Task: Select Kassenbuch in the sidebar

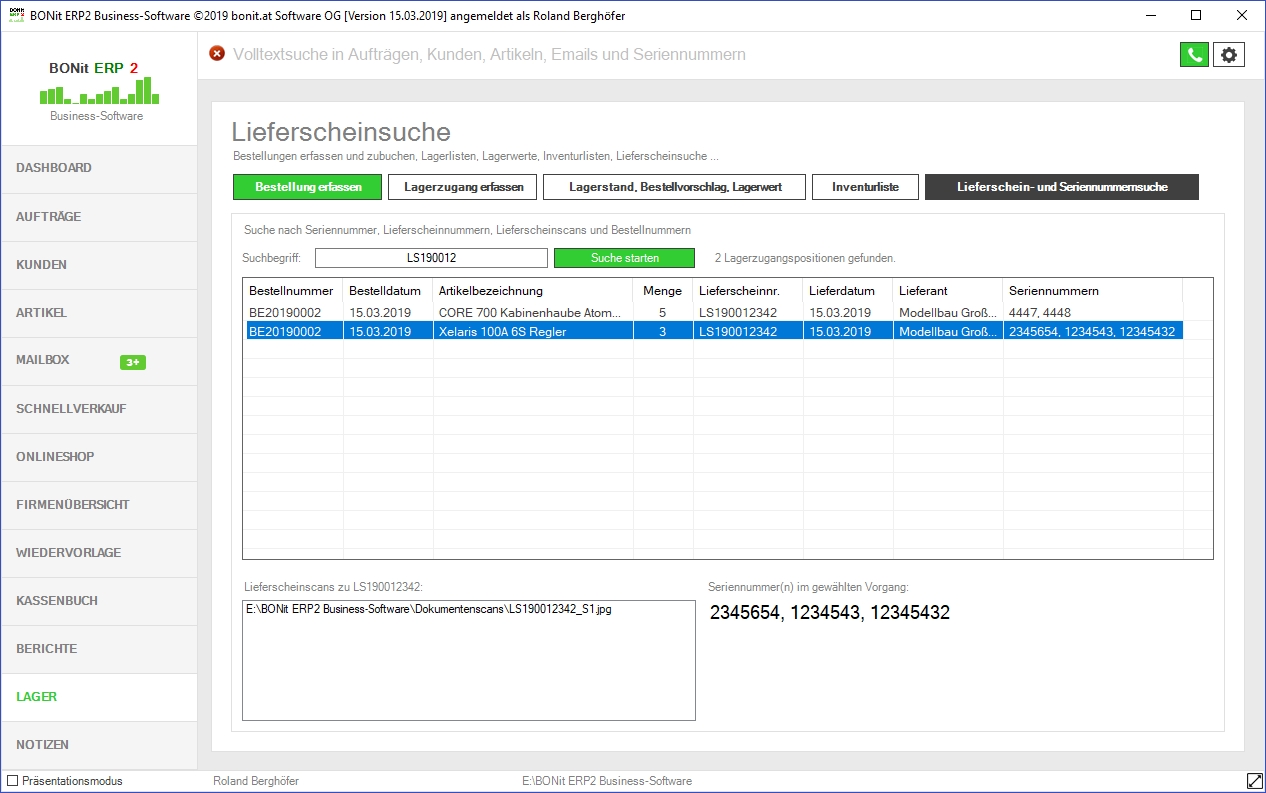Action: tap(98, 601)
